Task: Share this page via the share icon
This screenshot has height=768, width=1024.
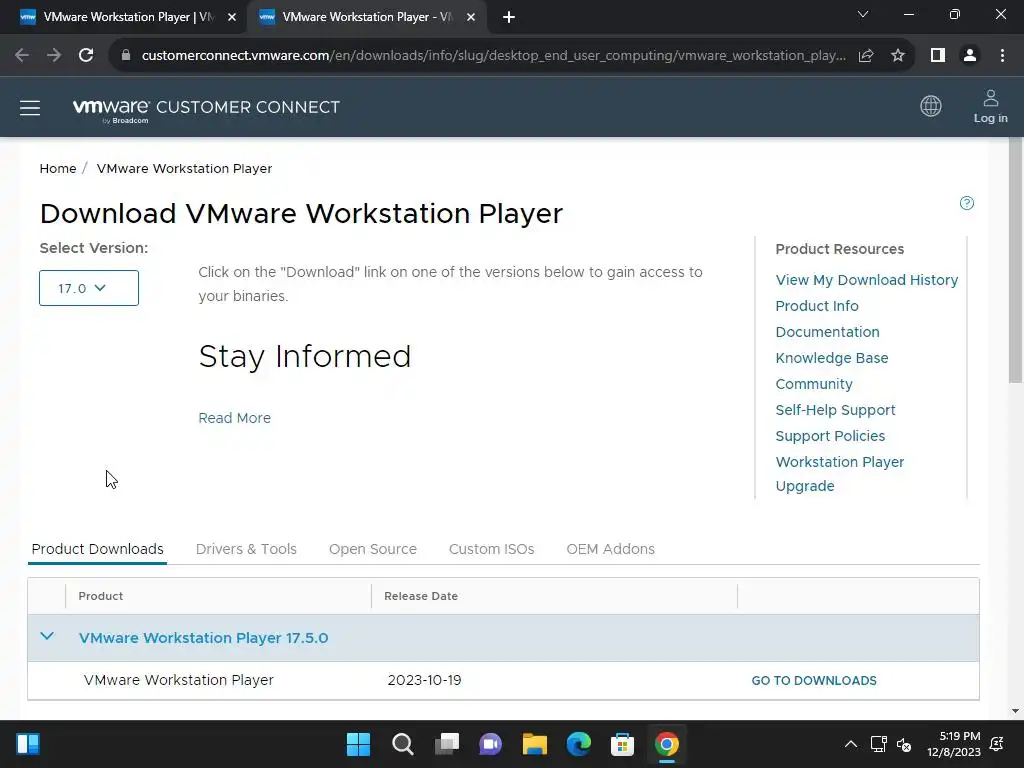Action: point(866,56)
